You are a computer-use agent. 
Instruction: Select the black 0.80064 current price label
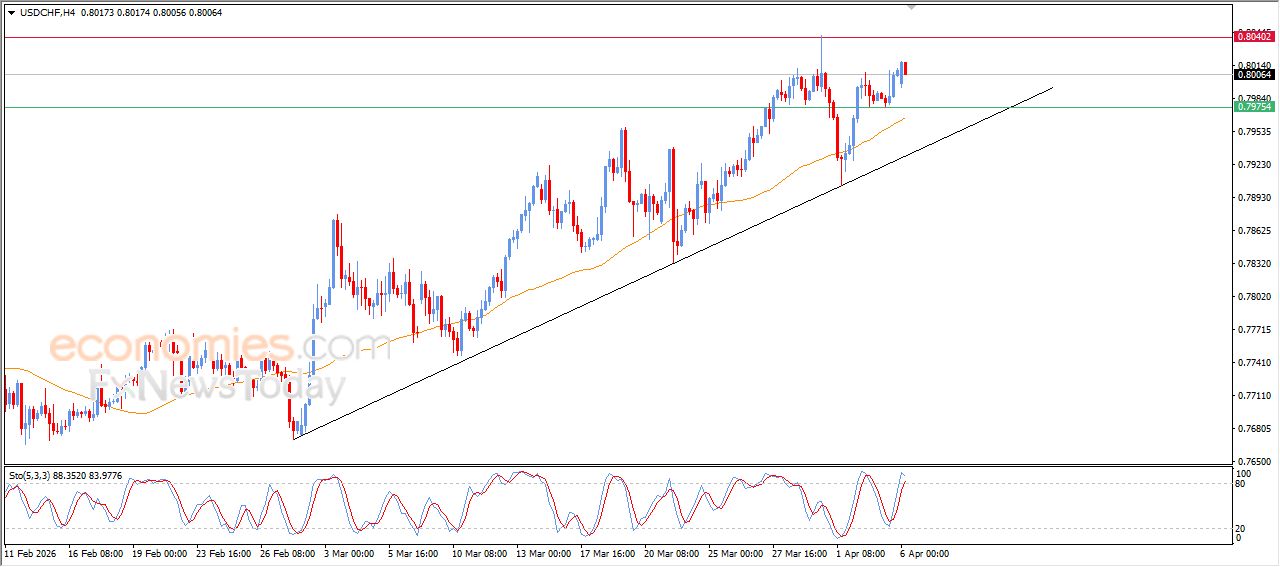[x=1254, y=75]
